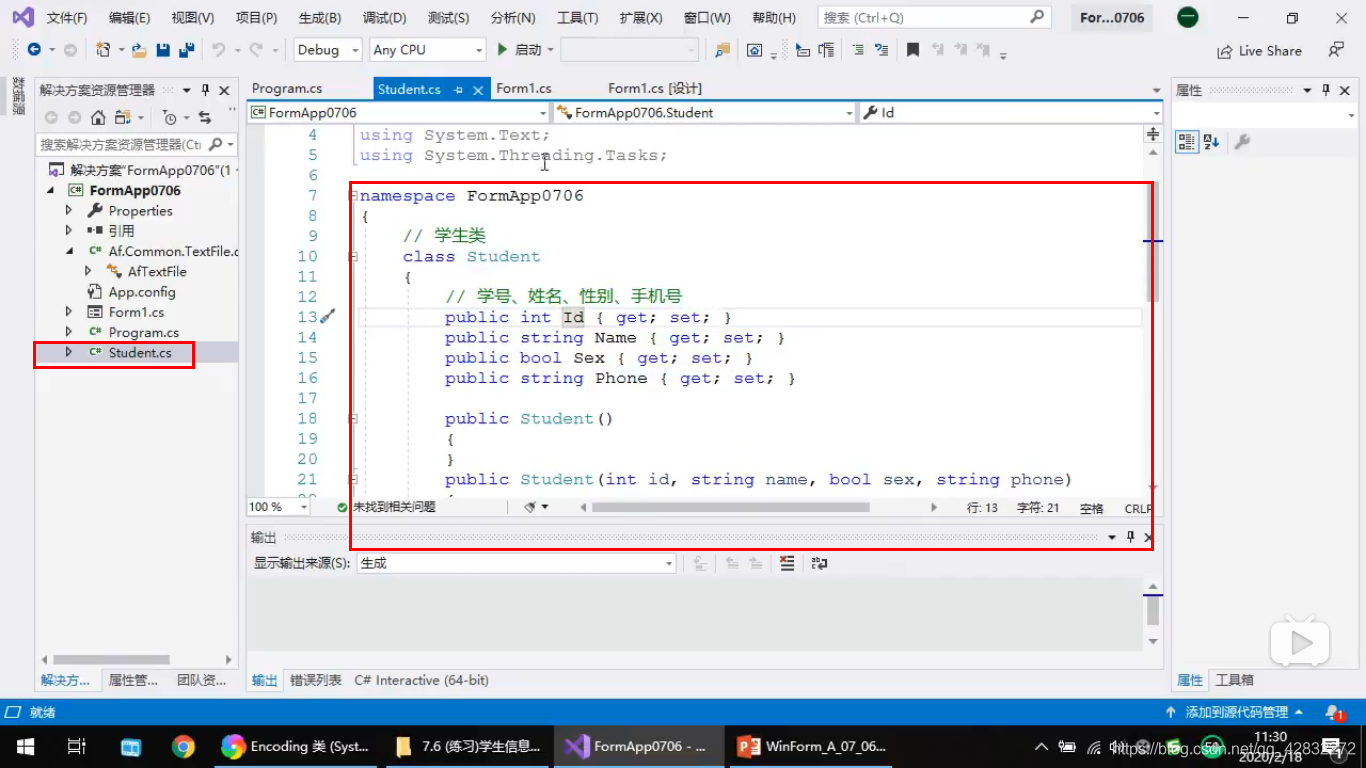
Task: Open pending changes filter clock icon
Action: 170,117
